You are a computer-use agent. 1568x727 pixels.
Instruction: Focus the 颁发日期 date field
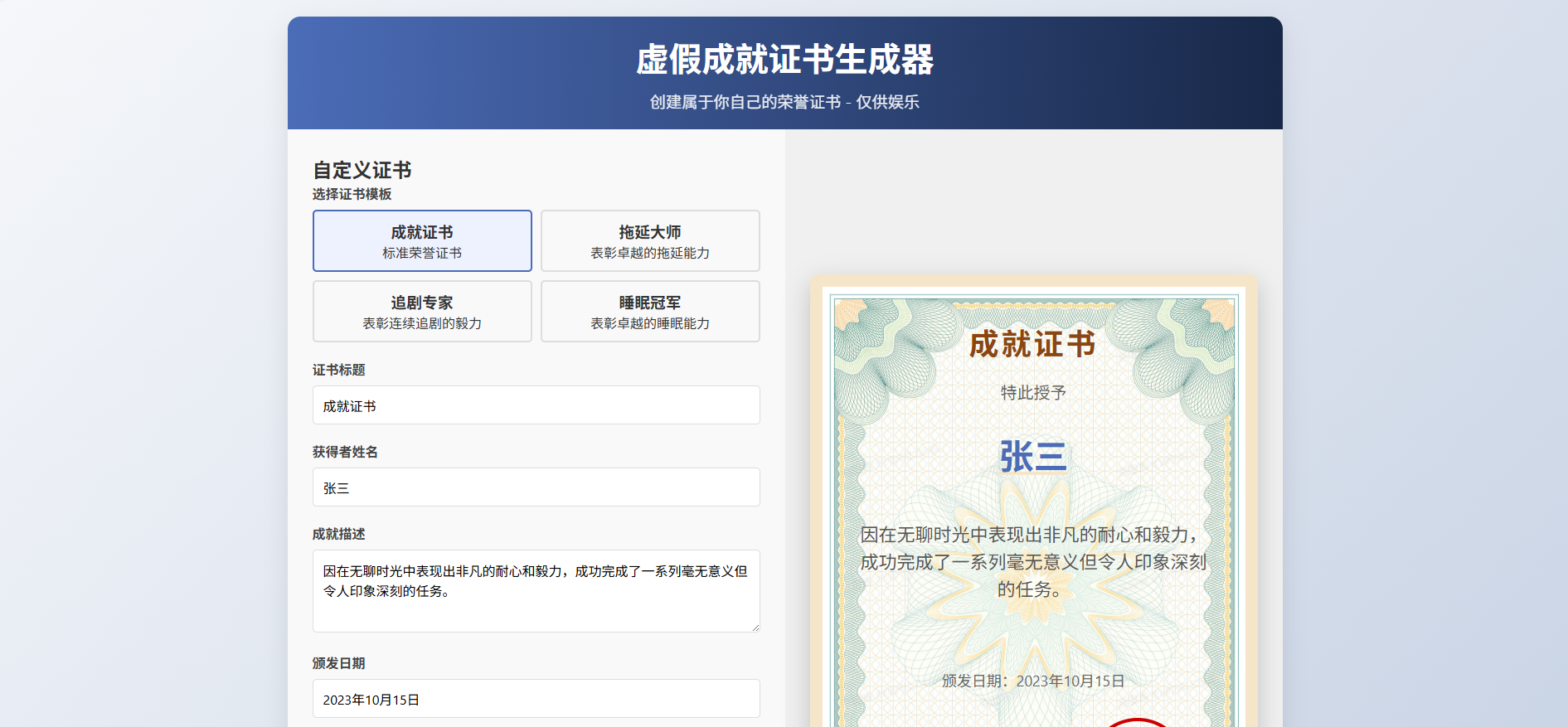pos(536,699)
